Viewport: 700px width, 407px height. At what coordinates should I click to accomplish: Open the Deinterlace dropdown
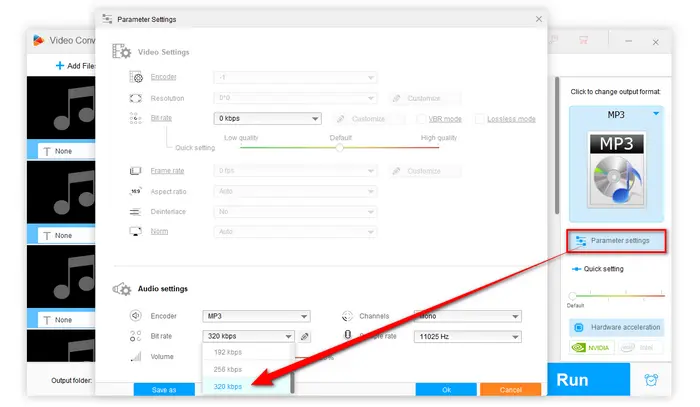point(295,212)
